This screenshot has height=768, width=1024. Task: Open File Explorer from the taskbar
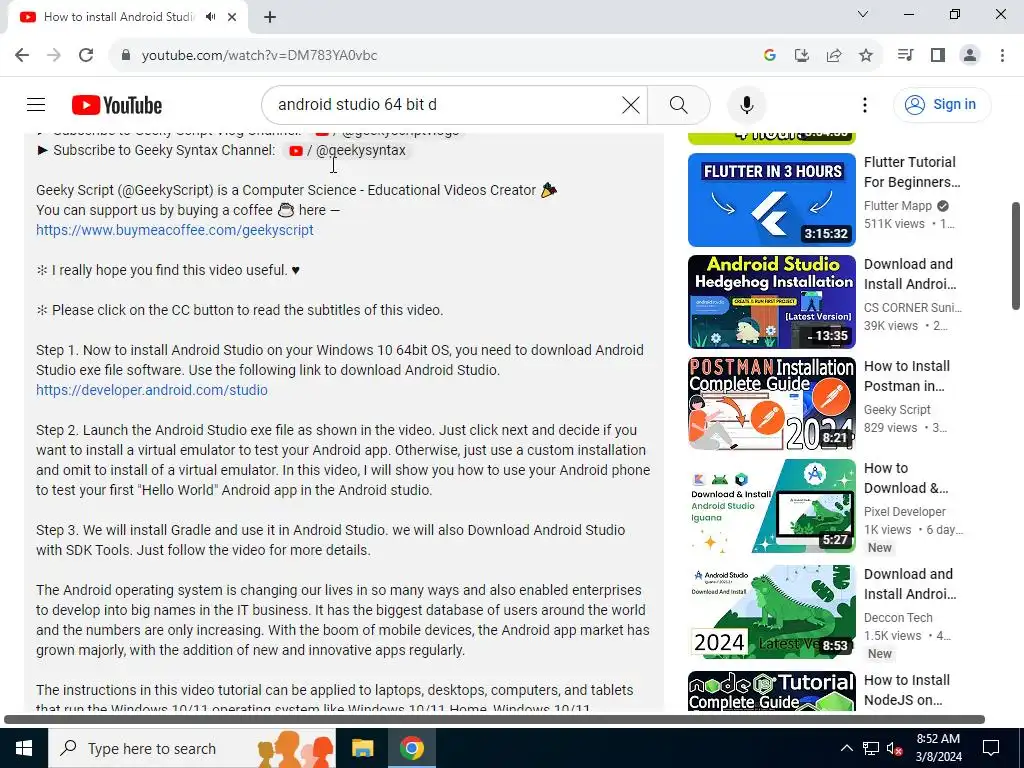(362, 748)
